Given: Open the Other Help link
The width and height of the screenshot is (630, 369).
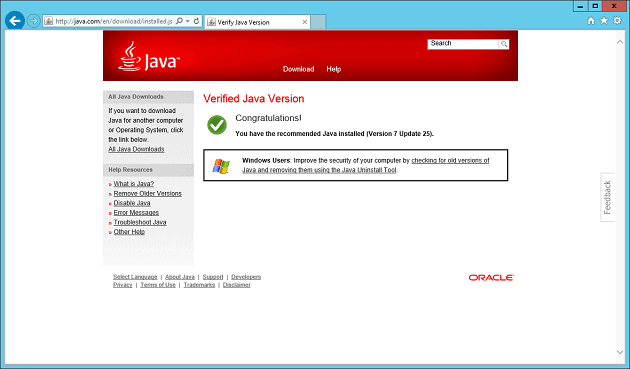Looking at the screenshot, I should [129, 232].
